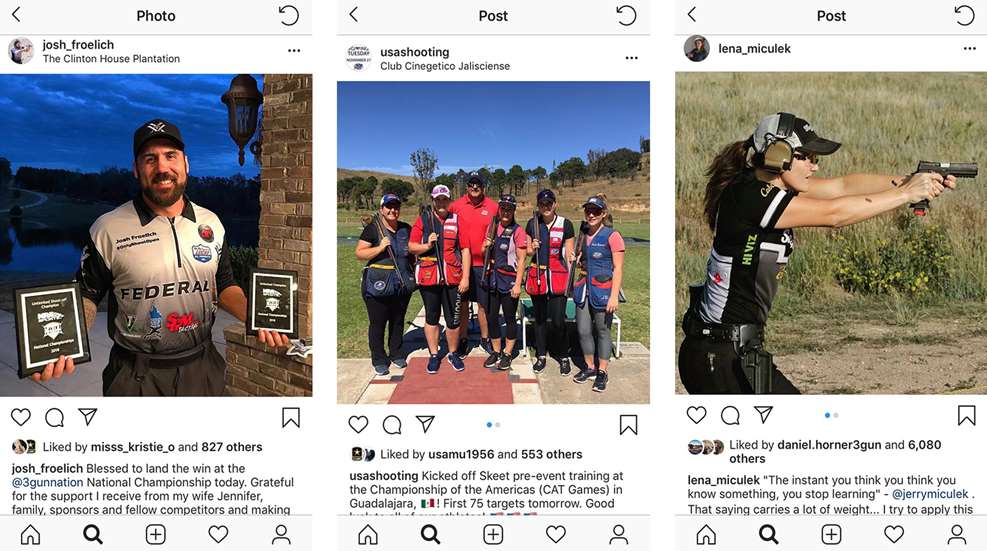Open the options menu for the josh_froelich post

[294, 50]
